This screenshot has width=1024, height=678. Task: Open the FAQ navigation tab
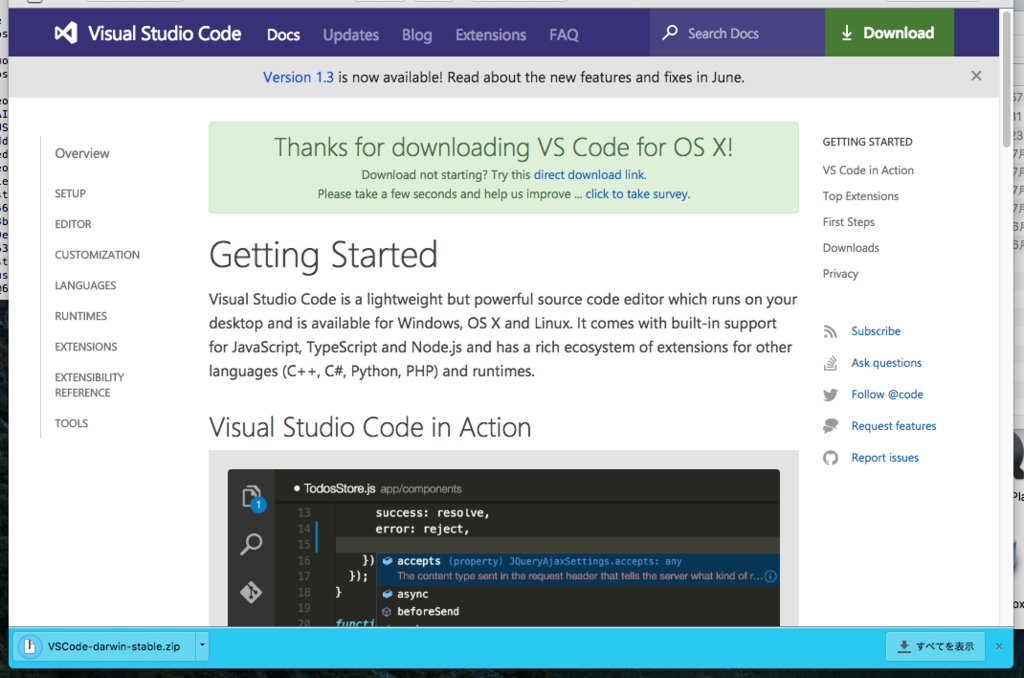point(564,35)
